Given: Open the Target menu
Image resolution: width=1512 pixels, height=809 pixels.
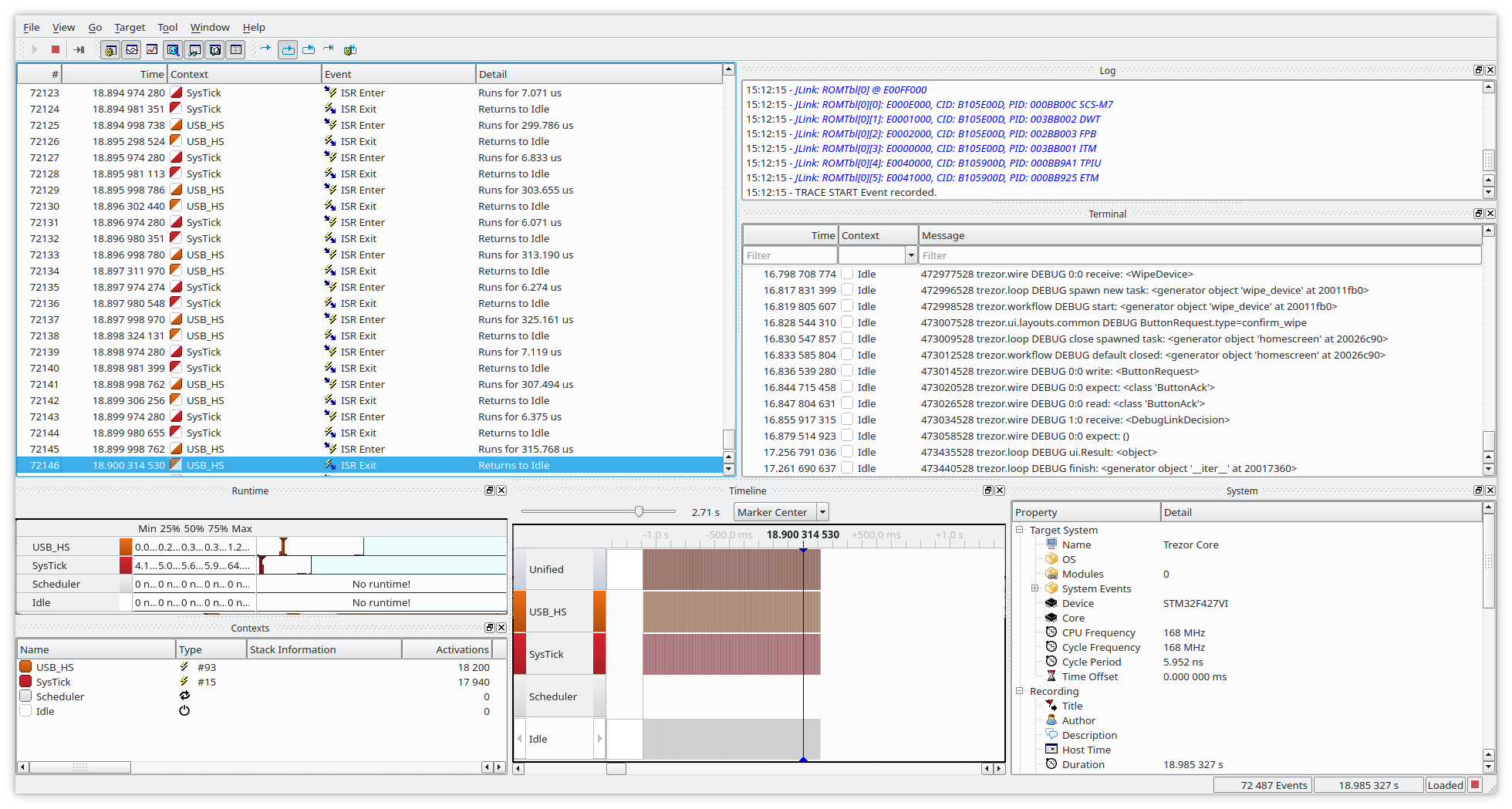Looking at the screenshot, I should (x=130, y=27).
